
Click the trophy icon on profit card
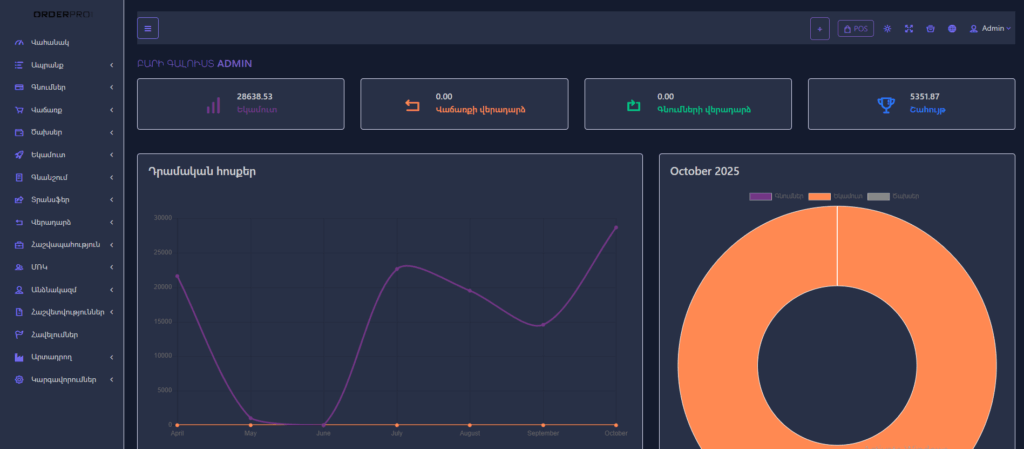point(886,104)
